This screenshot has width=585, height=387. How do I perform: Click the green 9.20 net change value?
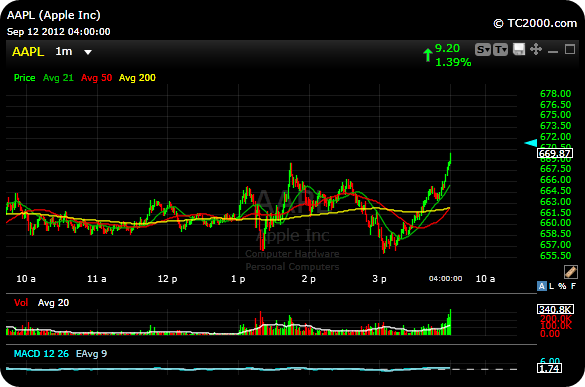point(447,48)
